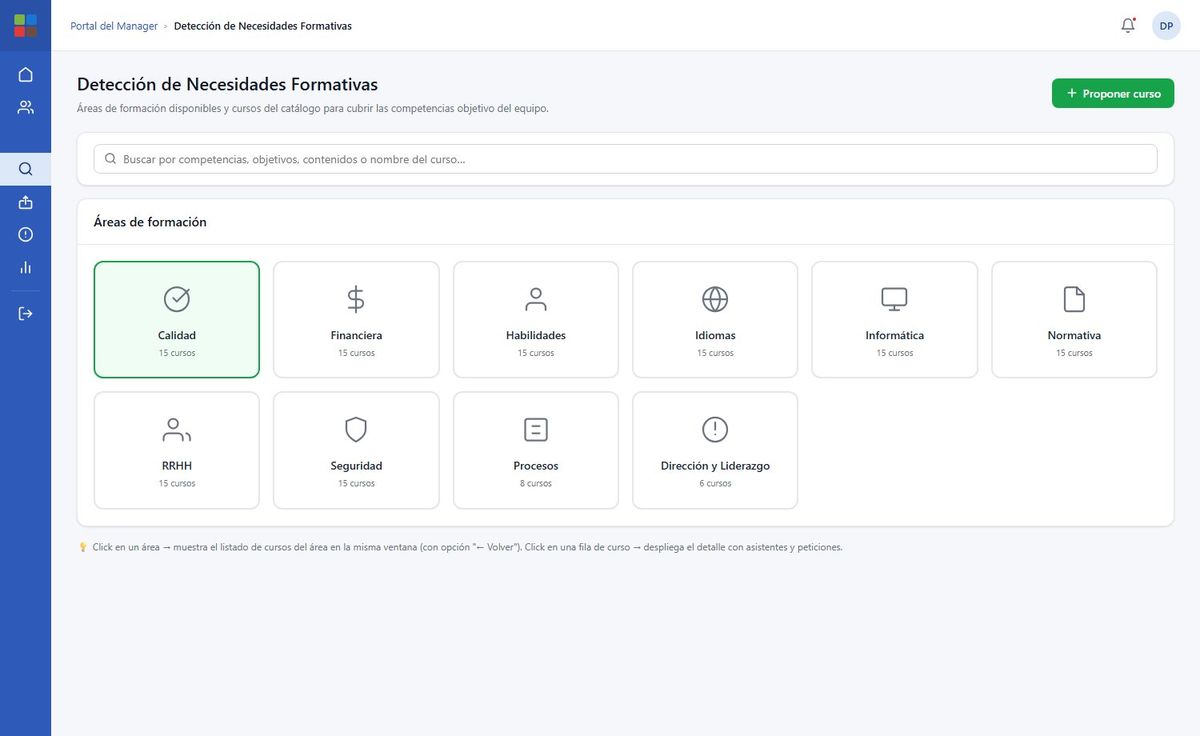Click the plus icon on Proponer curso

click(x=1072, y=93)
